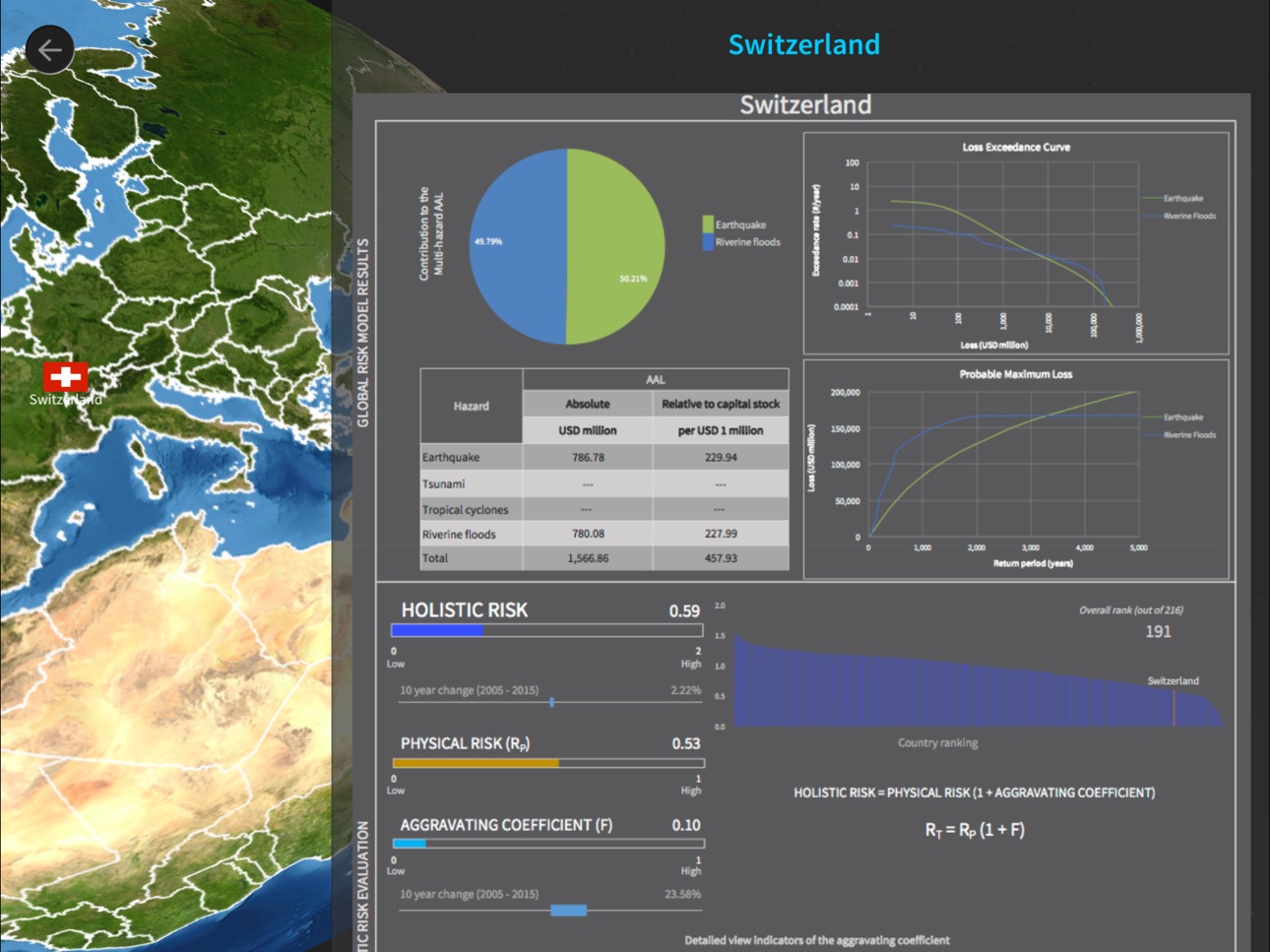Click the 'per USD 1 million' unit cell
The width and height of the screenshot is (1270, 952).
click(721, 430)
